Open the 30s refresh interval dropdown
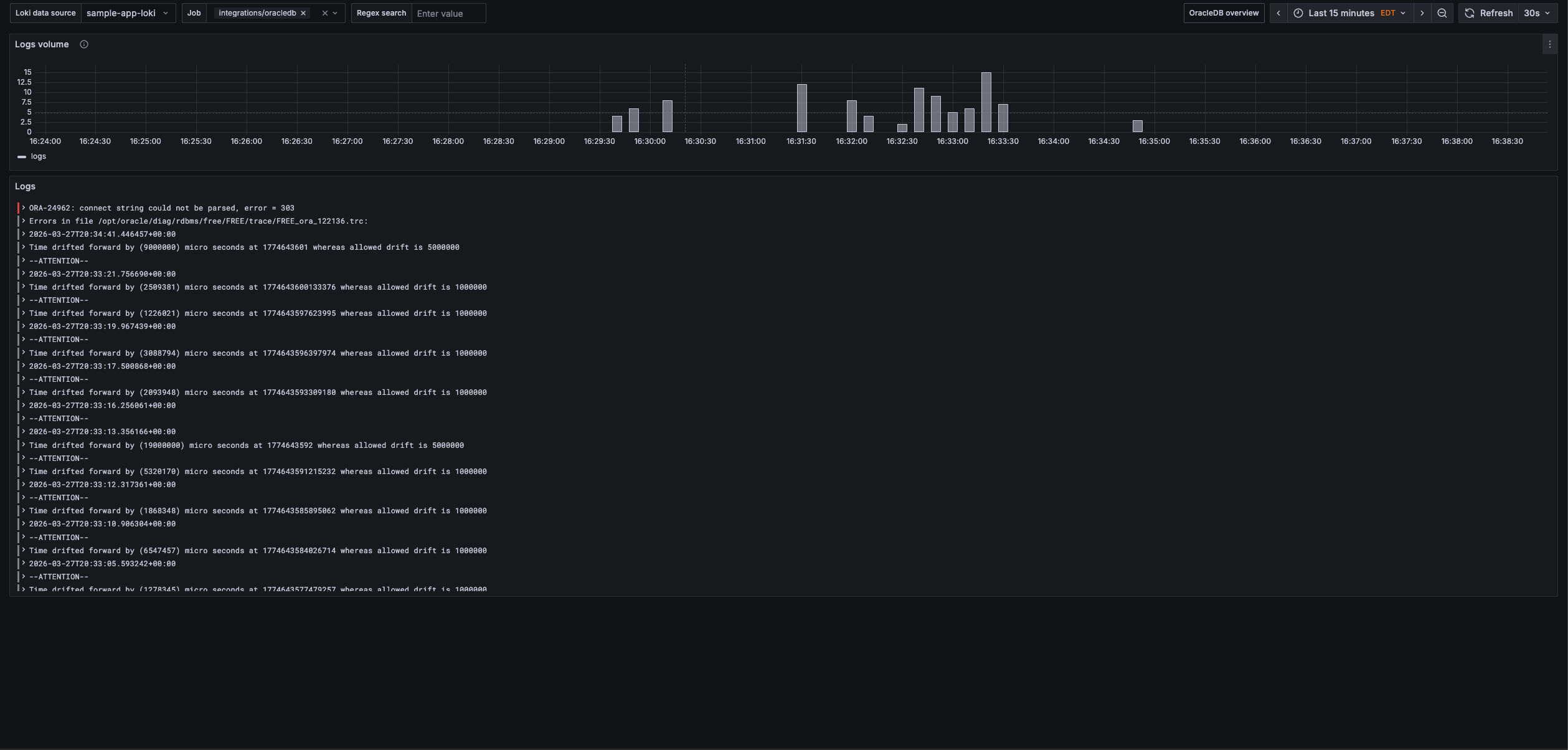 [x=1536, y=13]
